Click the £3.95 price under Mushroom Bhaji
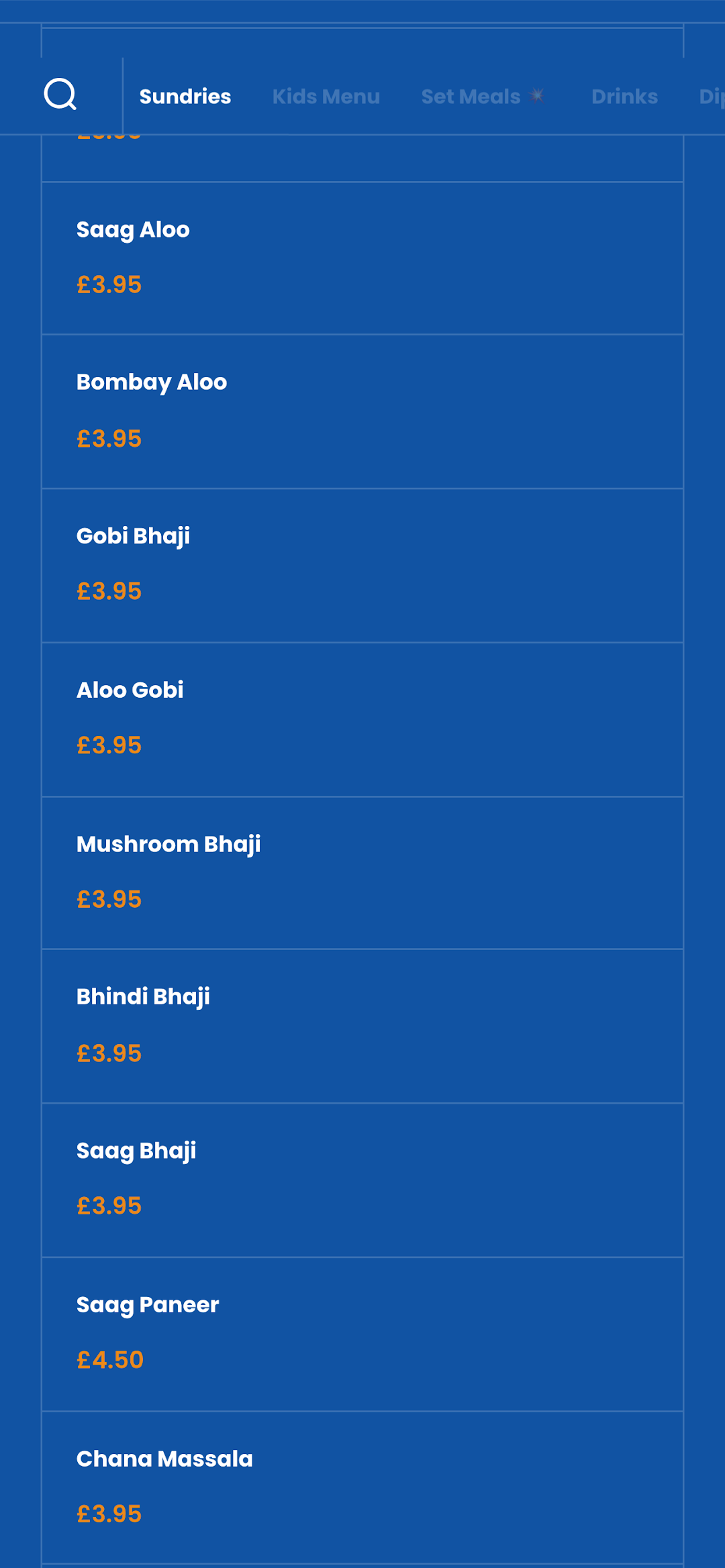The width and height of the screenshot is (725, 1568). click(109, 899)
